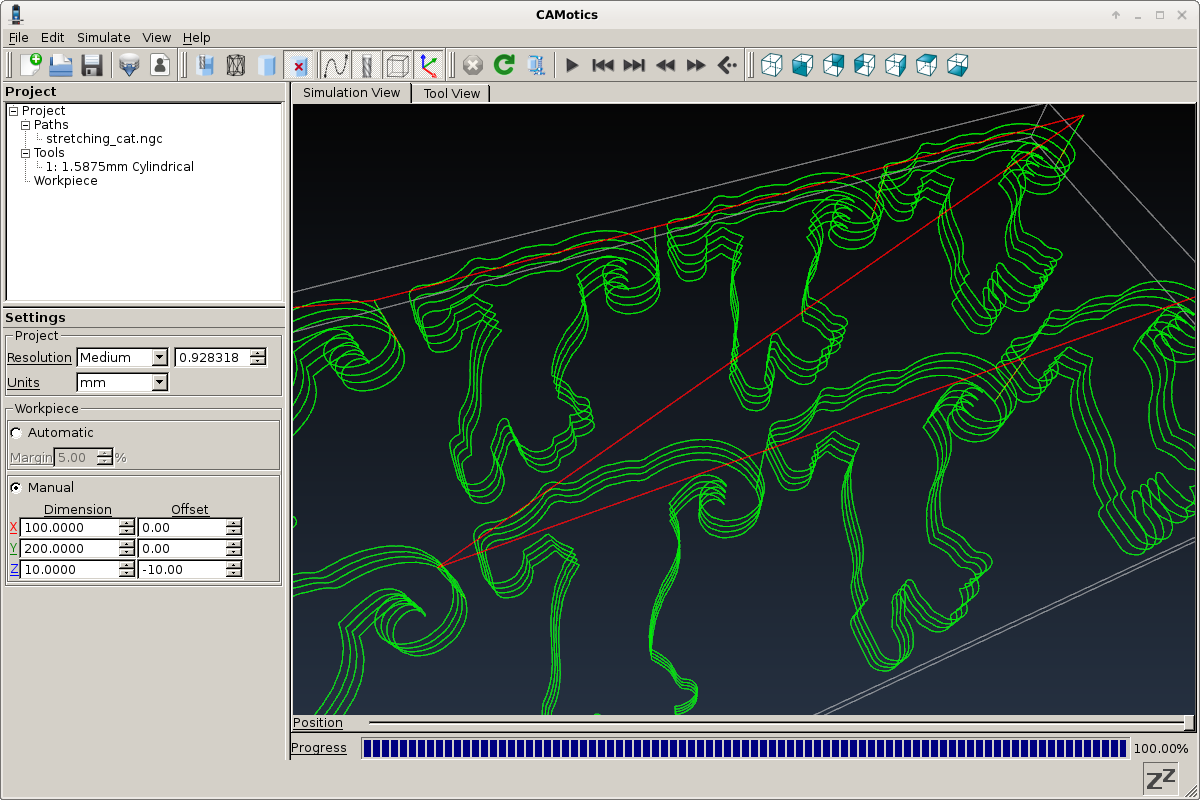Switch to the Tool View tab

coord(451,92)
